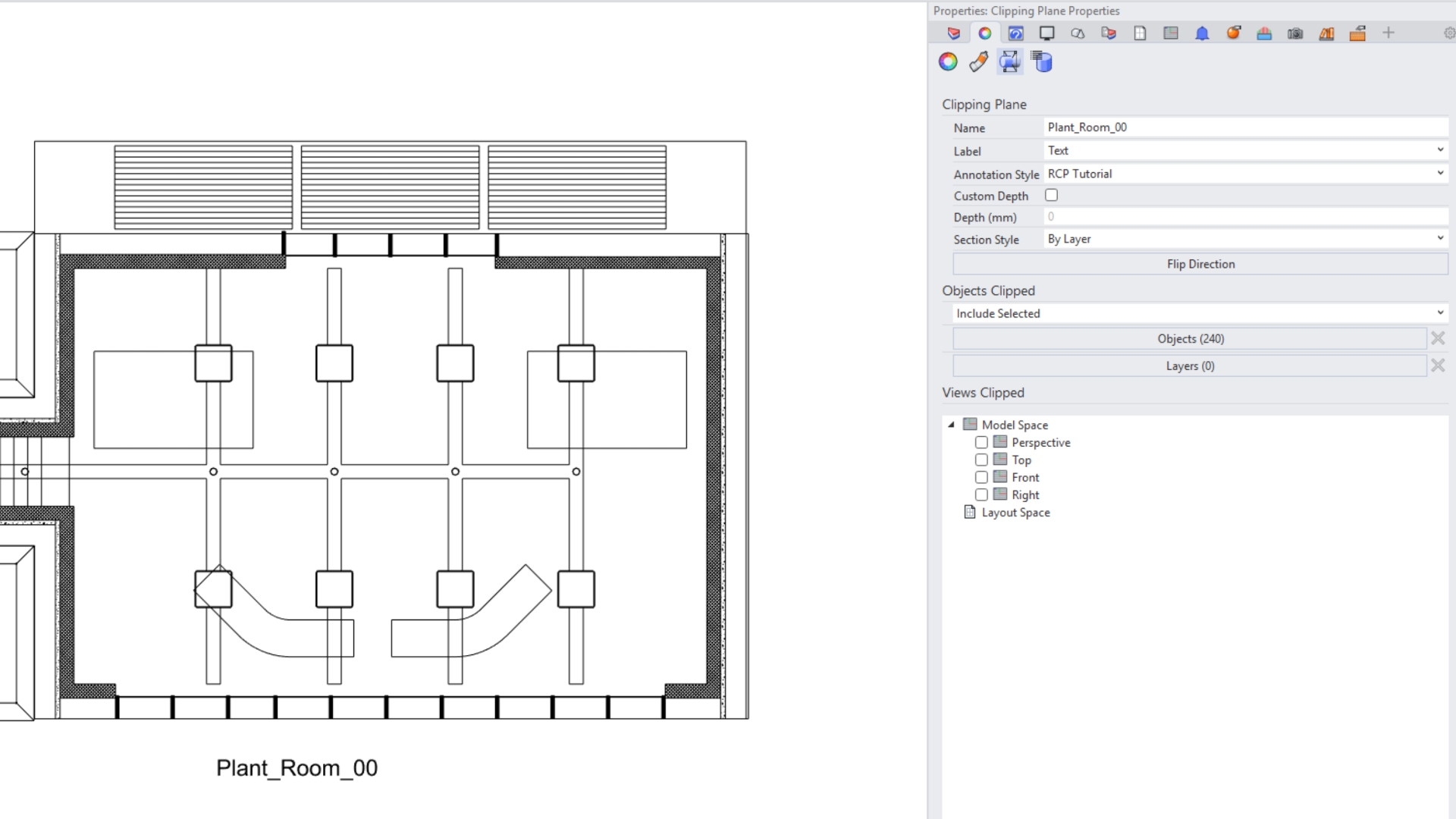Screen dimensions: 1456x819
Task: Open the Ground Plane panel tab
Action: pos(1264,33)
